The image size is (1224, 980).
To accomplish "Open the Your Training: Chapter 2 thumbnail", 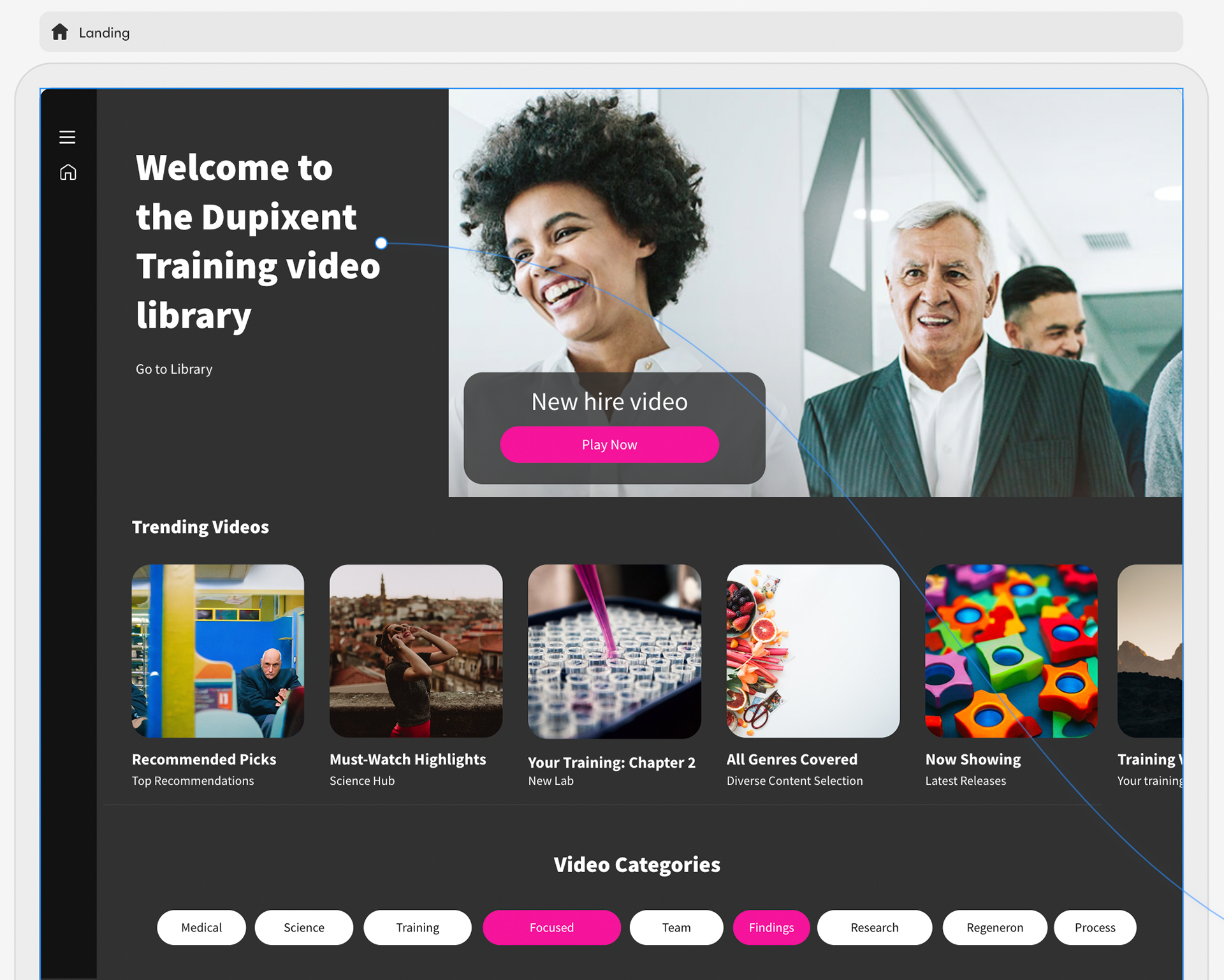I will (x=615, y=652).
